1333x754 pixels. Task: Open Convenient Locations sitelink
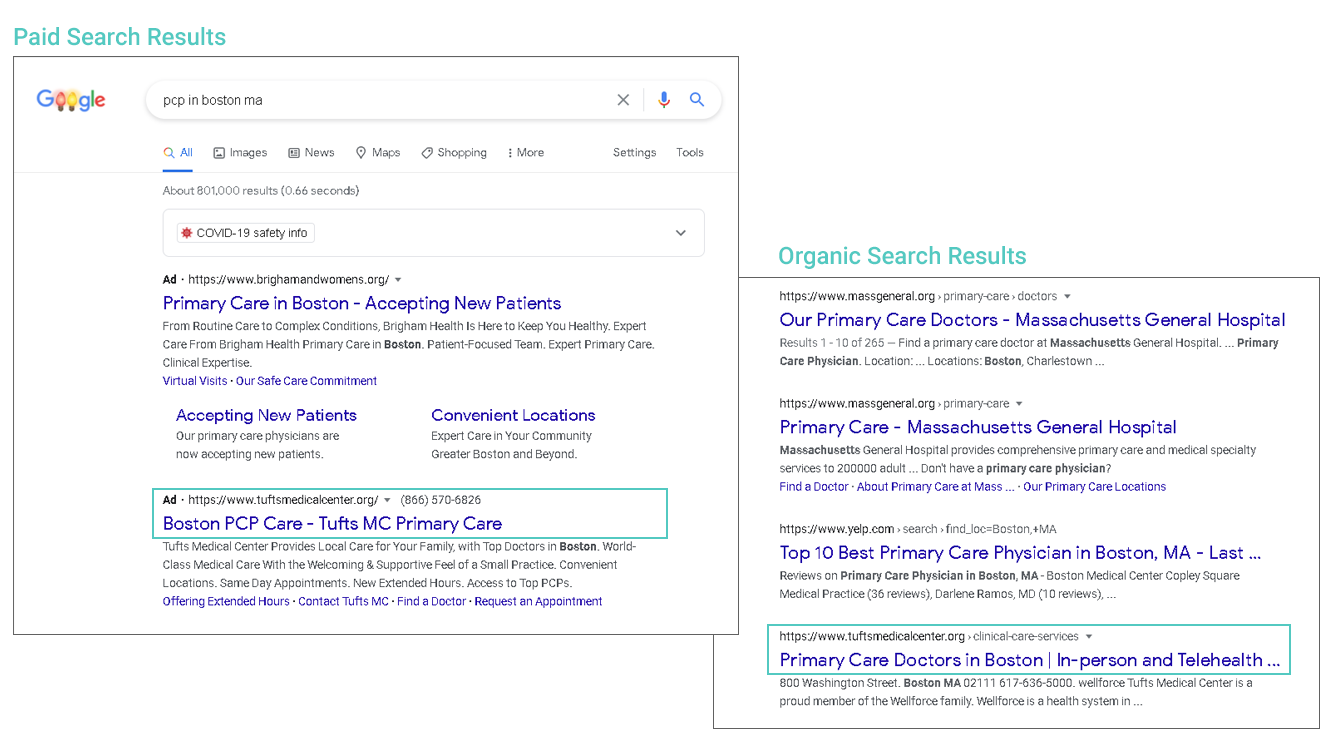tap(513, 415)
